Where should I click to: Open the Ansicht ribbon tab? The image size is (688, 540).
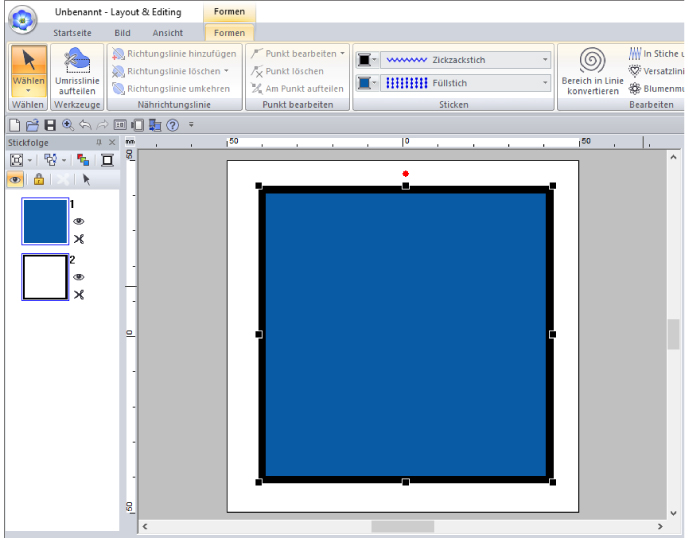click(x=168, y=33)
